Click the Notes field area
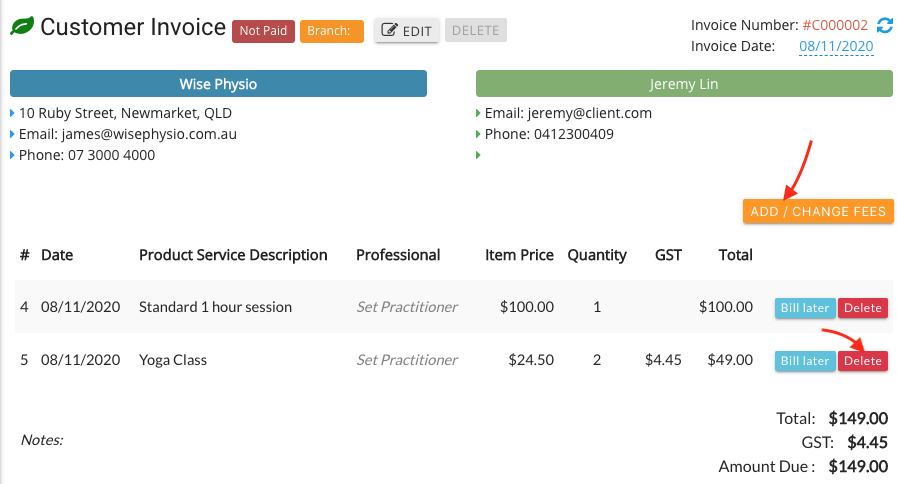This screenshot has width=897, height=484. (42, 439)
